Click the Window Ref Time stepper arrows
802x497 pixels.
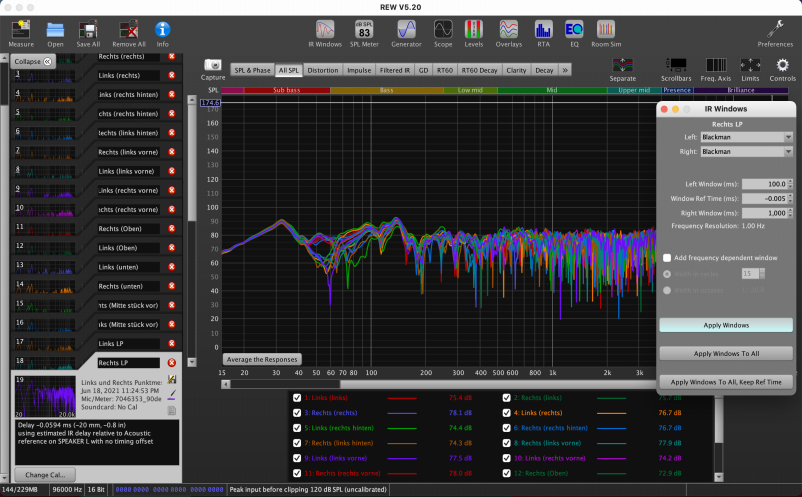click(790, 198)
